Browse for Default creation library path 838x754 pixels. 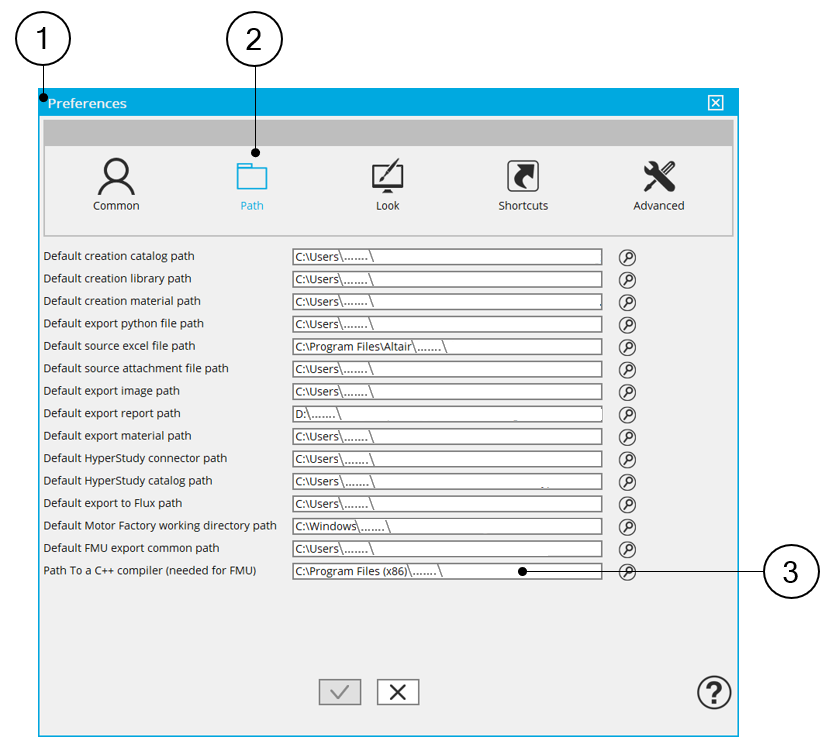[627, 280]
